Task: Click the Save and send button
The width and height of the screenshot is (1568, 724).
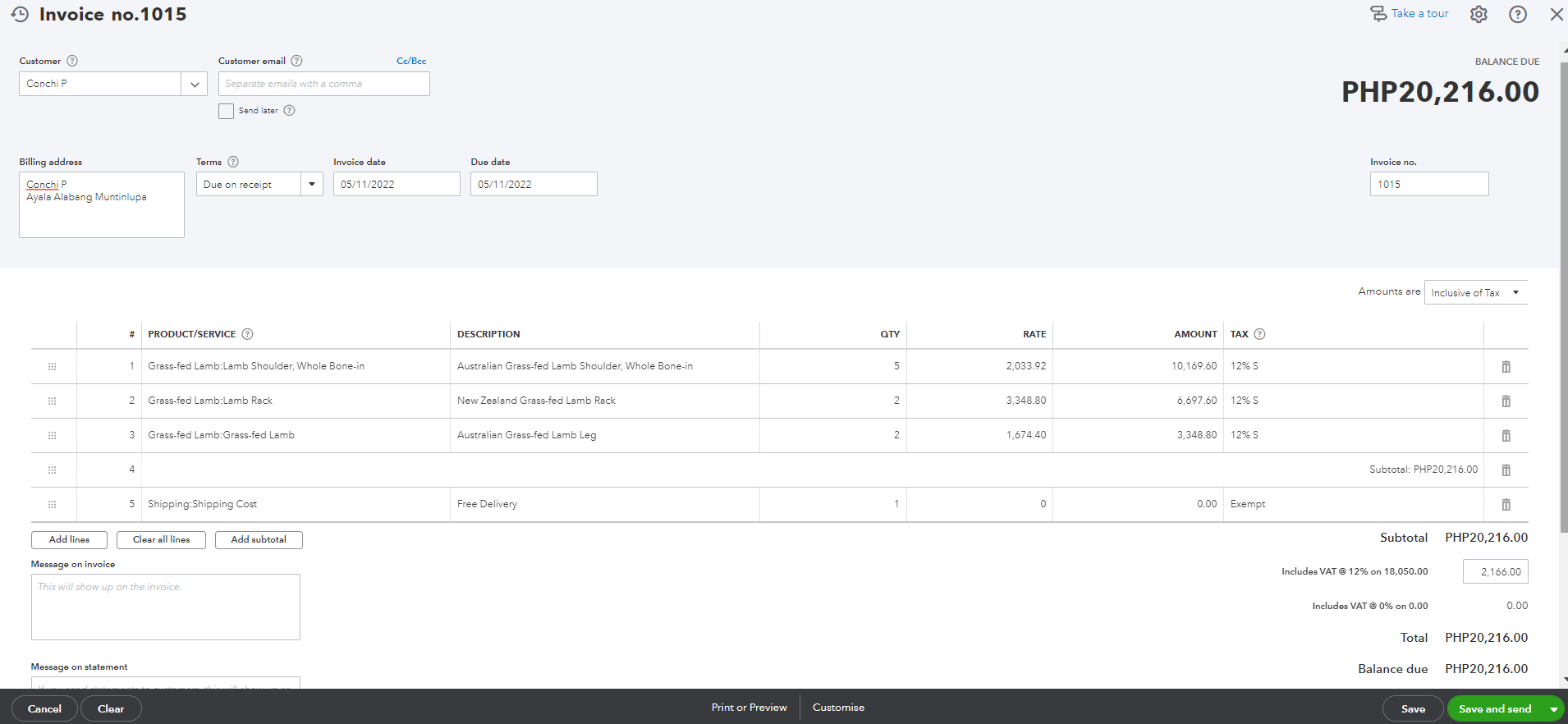Action: coord(1495,708)
